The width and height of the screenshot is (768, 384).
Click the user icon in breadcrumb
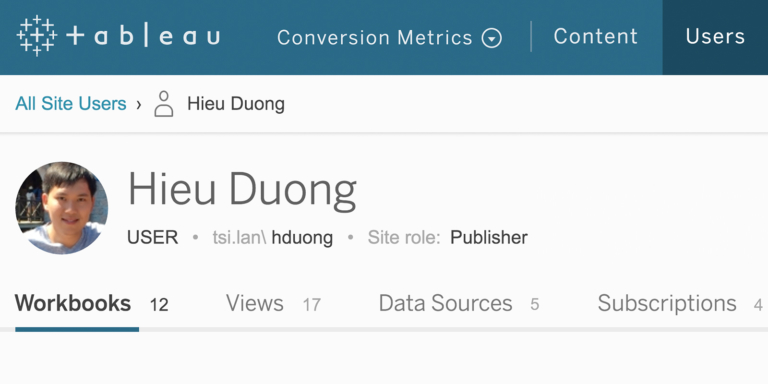[164, 104]
